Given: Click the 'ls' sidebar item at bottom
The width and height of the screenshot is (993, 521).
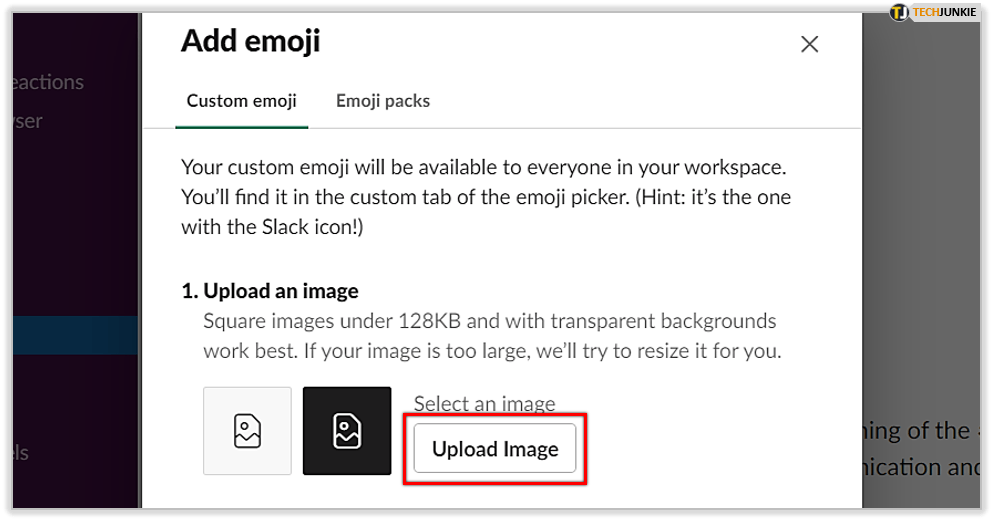Looking at the screenshot, I should click(x=14, y=453).
